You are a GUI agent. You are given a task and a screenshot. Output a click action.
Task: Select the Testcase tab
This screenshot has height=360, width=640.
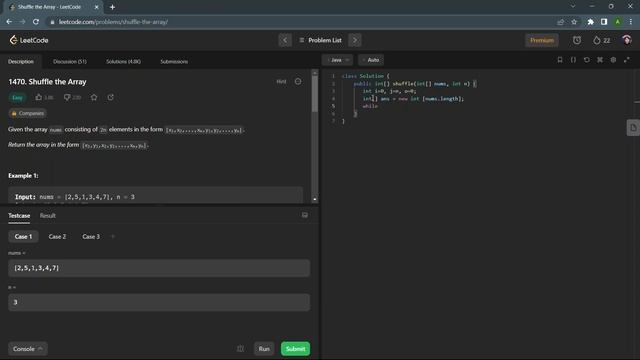point(19,216)
